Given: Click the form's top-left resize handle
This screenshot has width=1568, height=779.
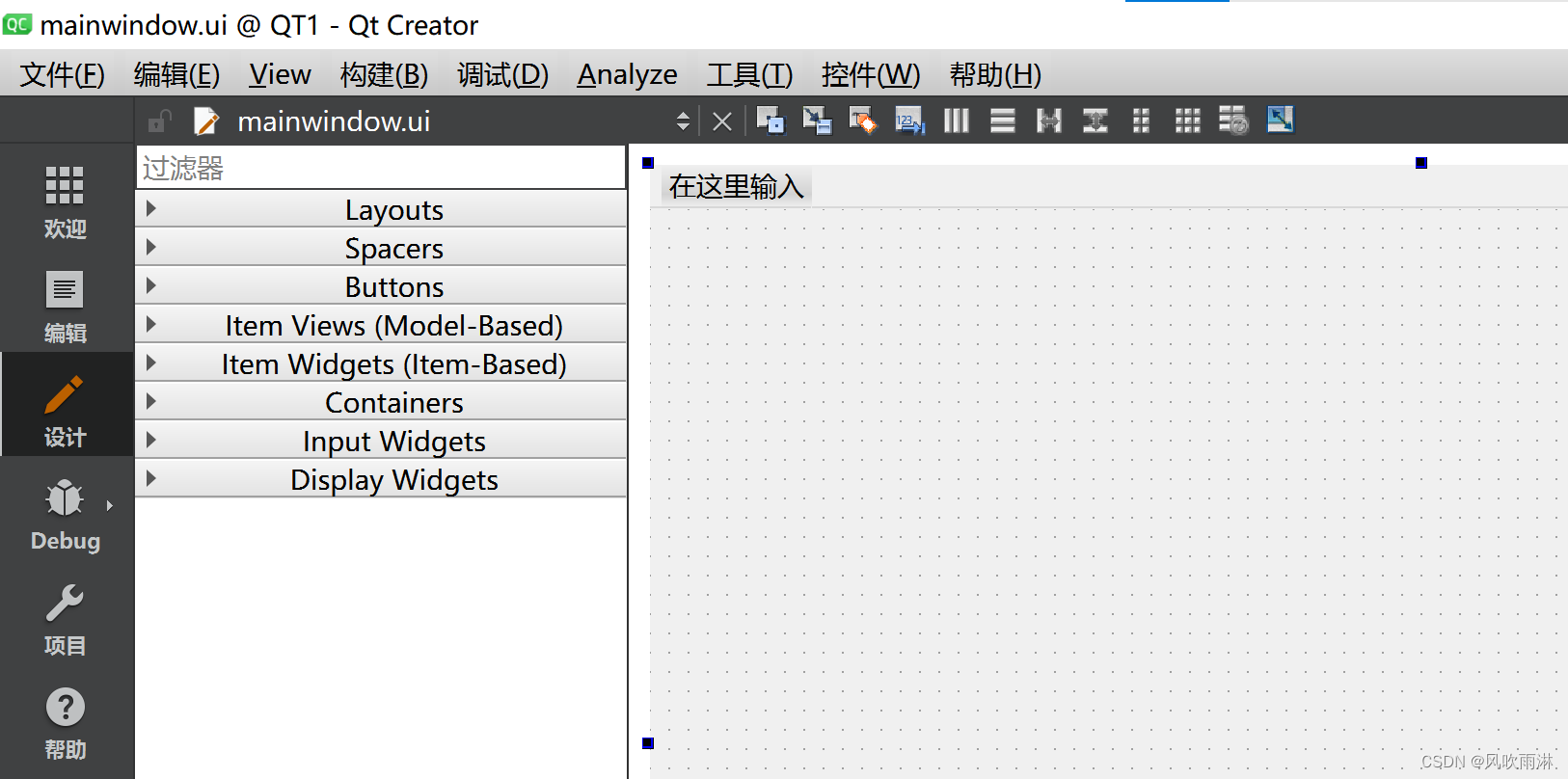Looking at the screenshot, I should point(648,163).
